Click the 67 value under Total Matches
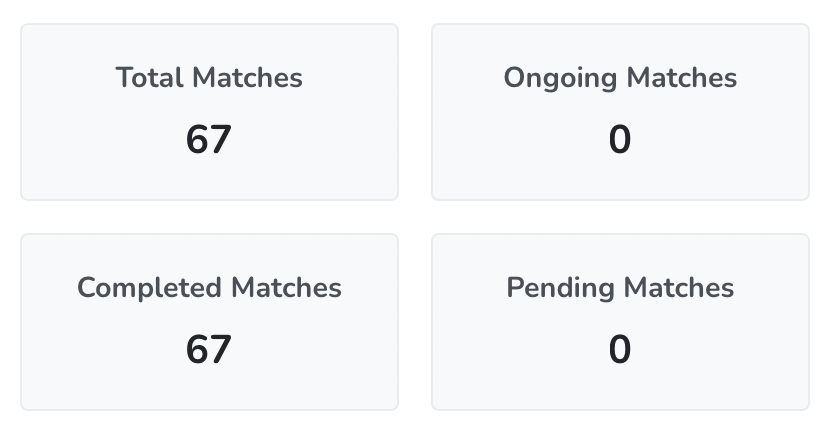Viewport: 832px width, 428px height. click(209, 139)
